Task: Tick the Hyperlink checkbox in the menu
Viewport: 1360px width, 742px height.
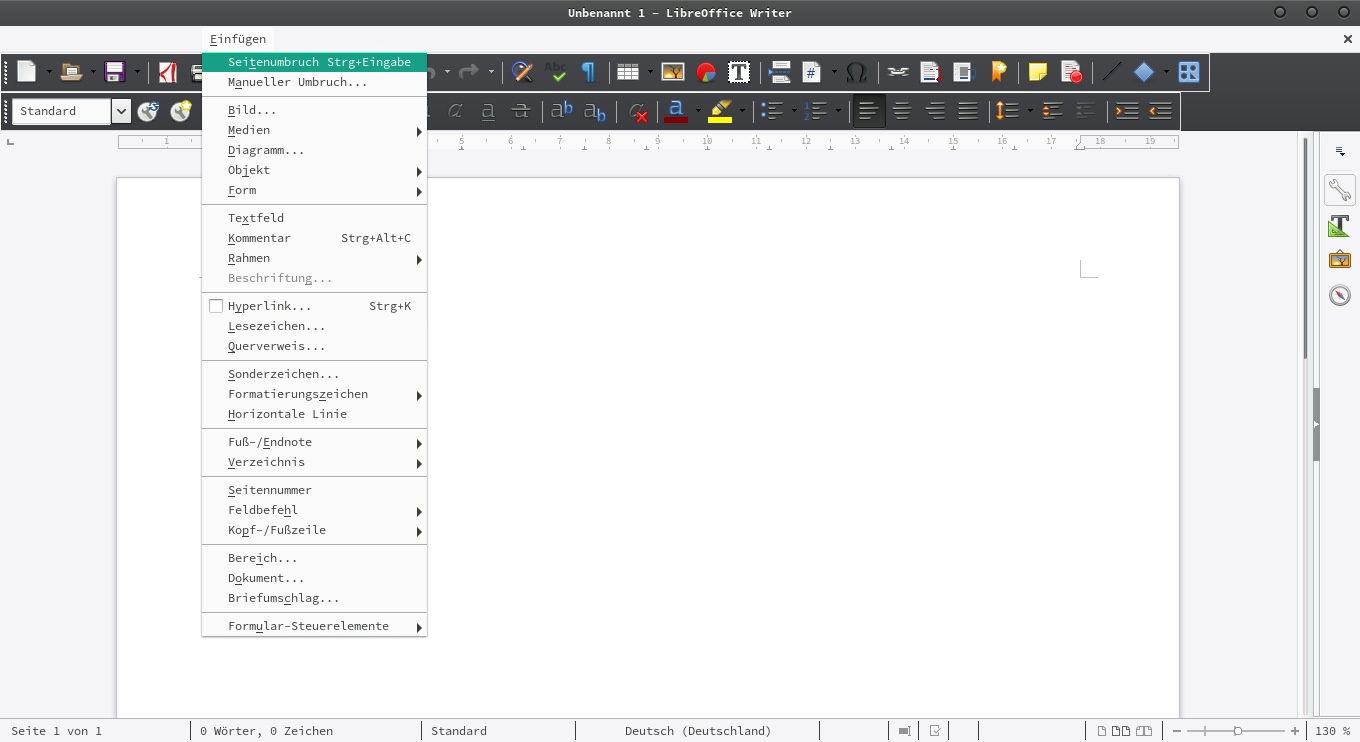Action: [216, 306]
